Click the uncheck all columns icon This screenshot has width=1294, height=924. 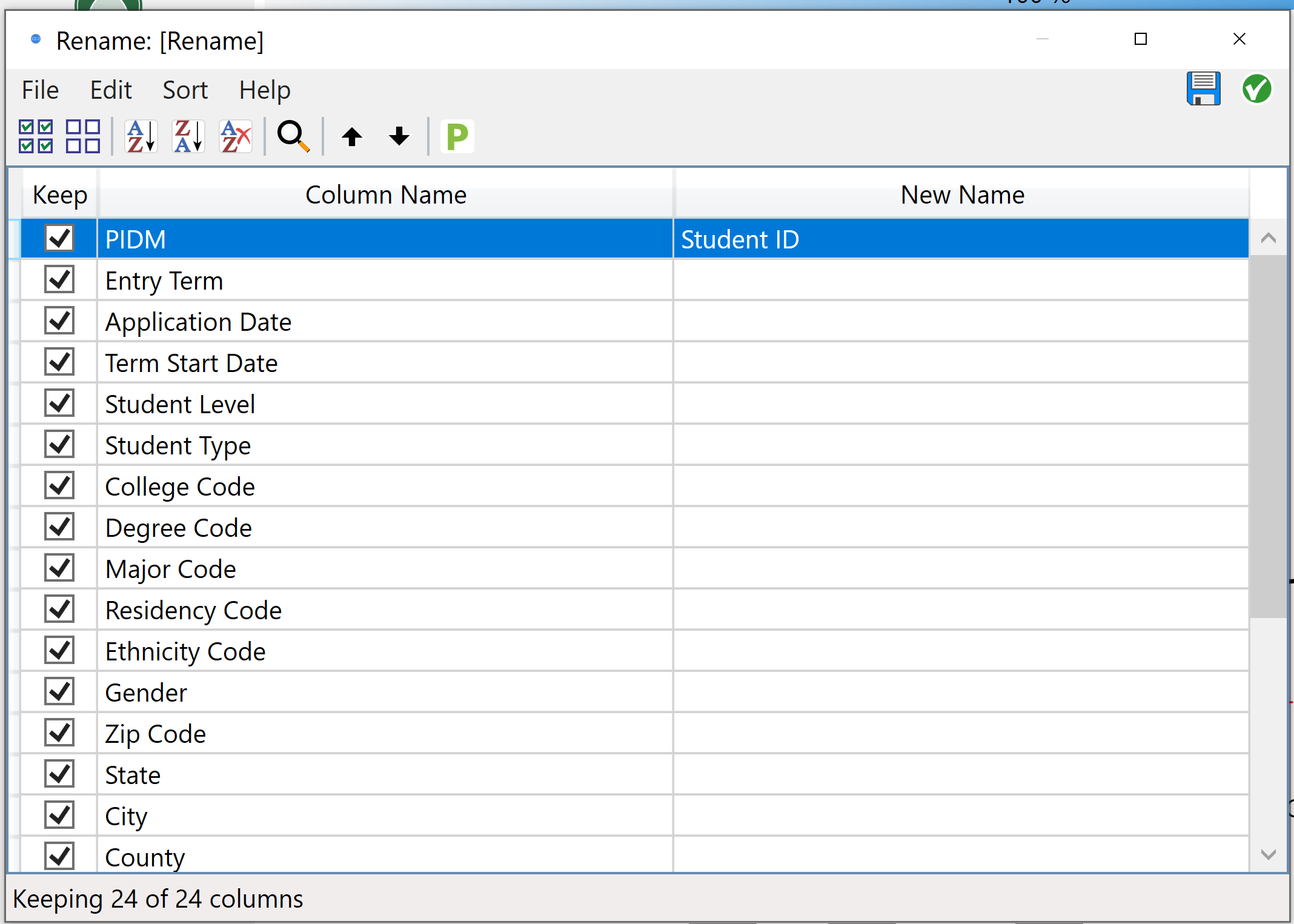click(x=83, y=136)
